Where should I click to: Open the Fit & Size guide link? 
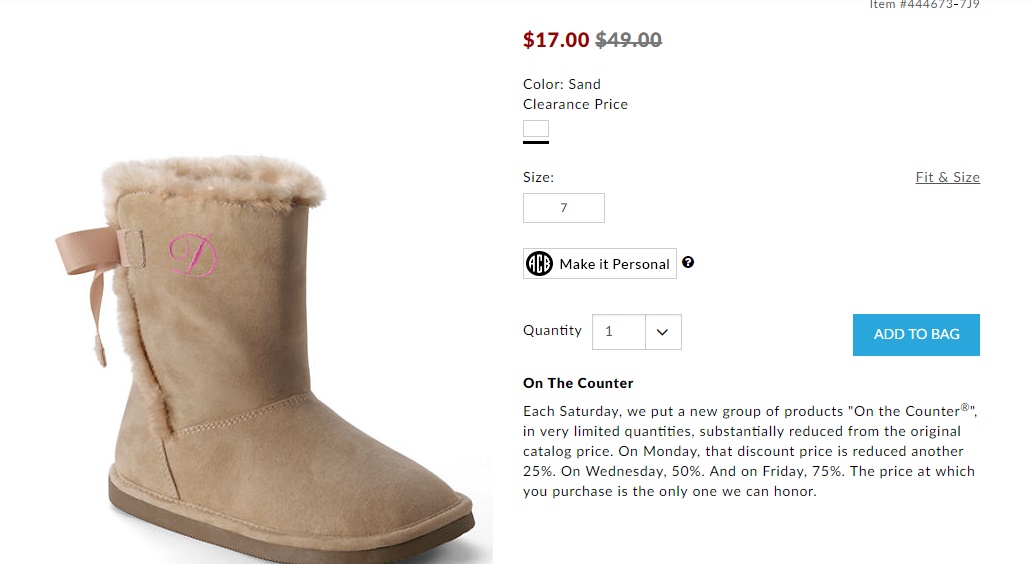tap(947, 177)
